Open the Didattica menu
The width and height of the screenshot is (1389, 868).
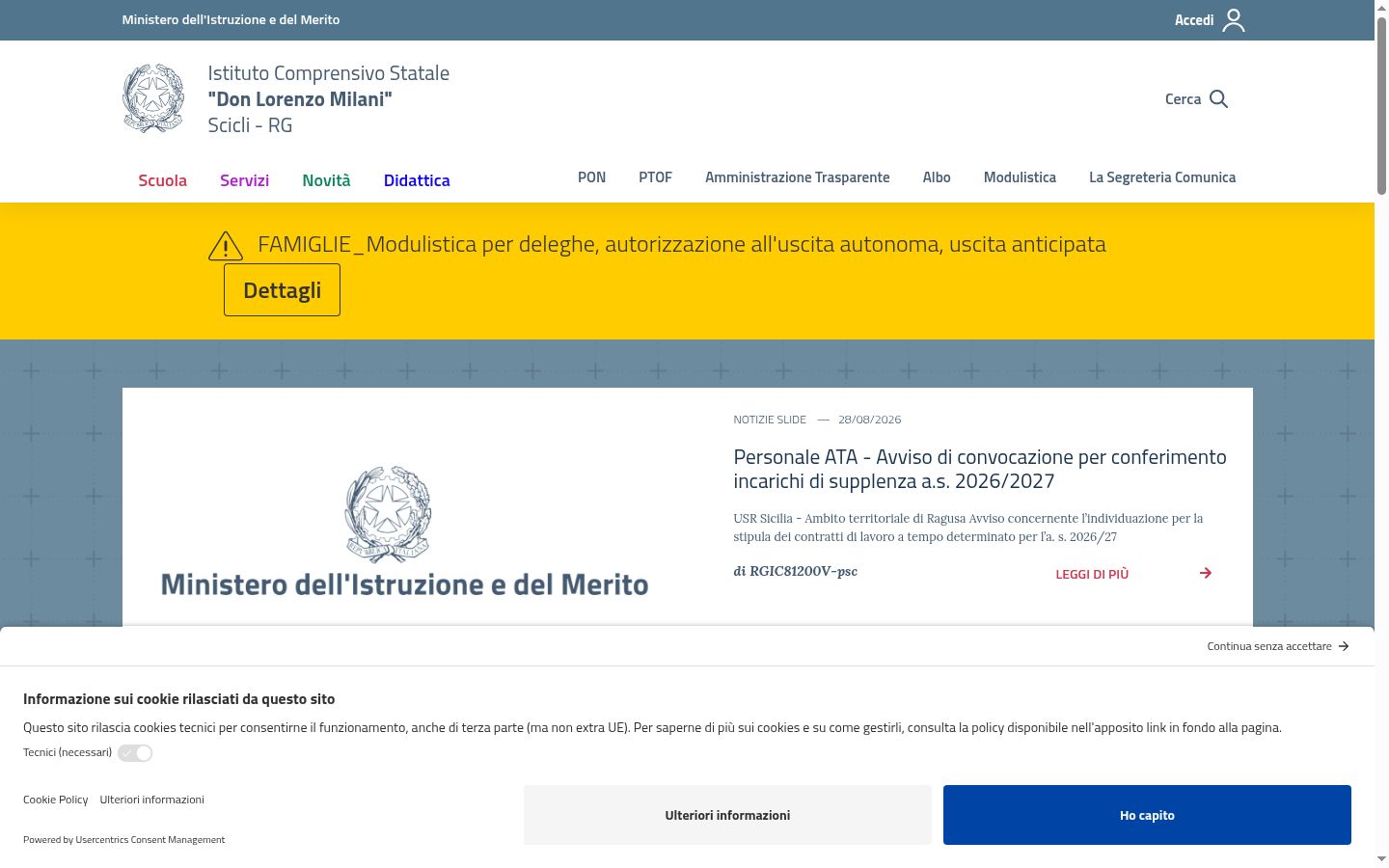point(417,180)
